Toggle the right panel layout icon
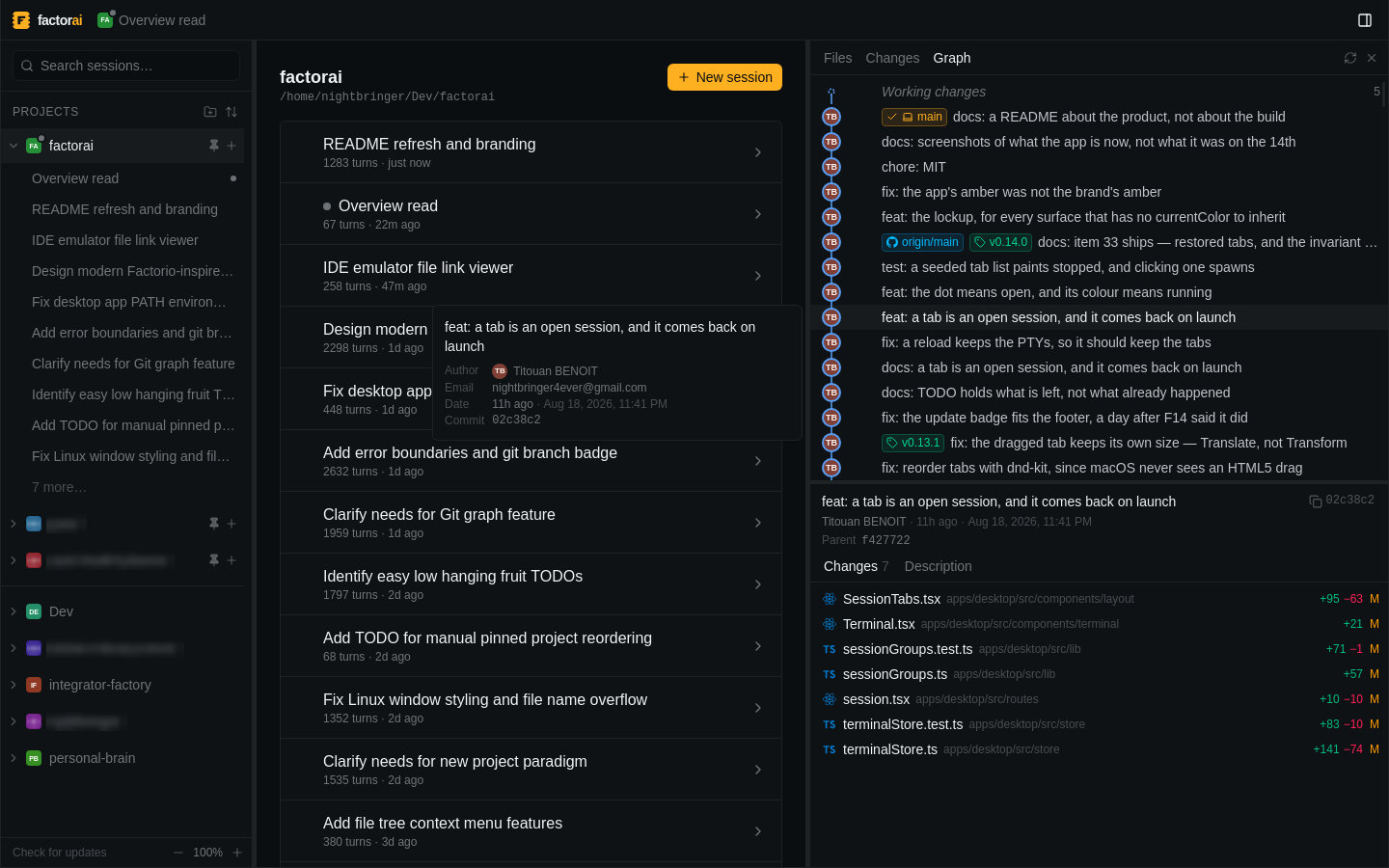This screenshot has width=1389, height=868. [1365, 20]
